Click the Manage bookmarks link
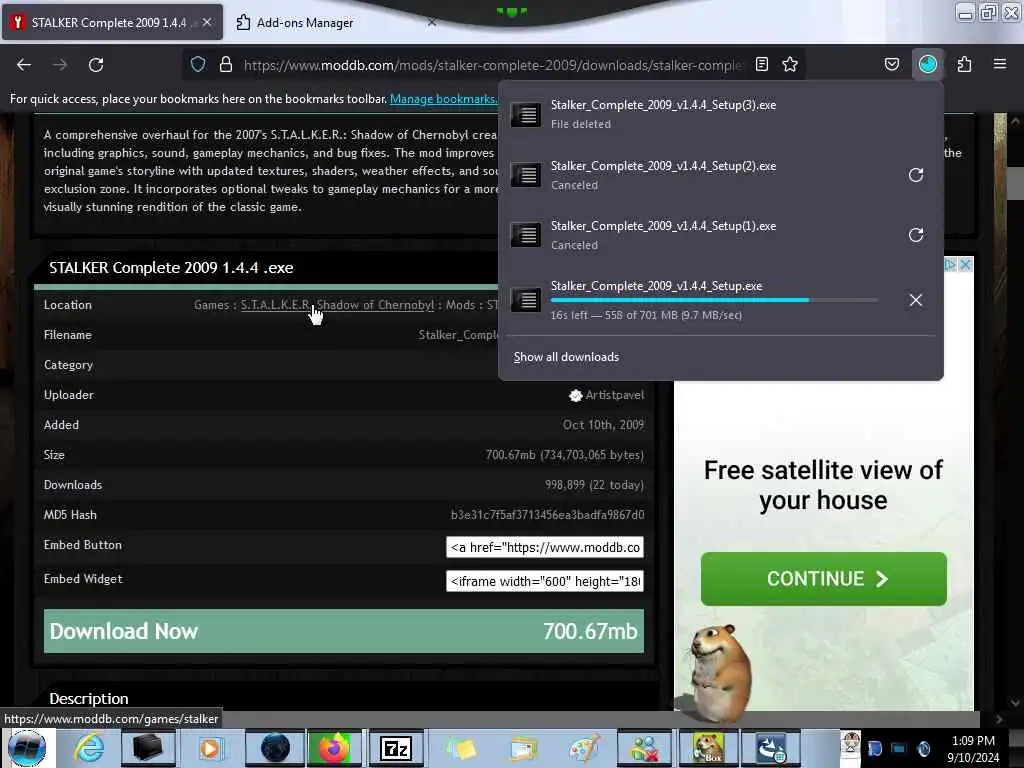The image size is (1024, 768). pos(443,99)
